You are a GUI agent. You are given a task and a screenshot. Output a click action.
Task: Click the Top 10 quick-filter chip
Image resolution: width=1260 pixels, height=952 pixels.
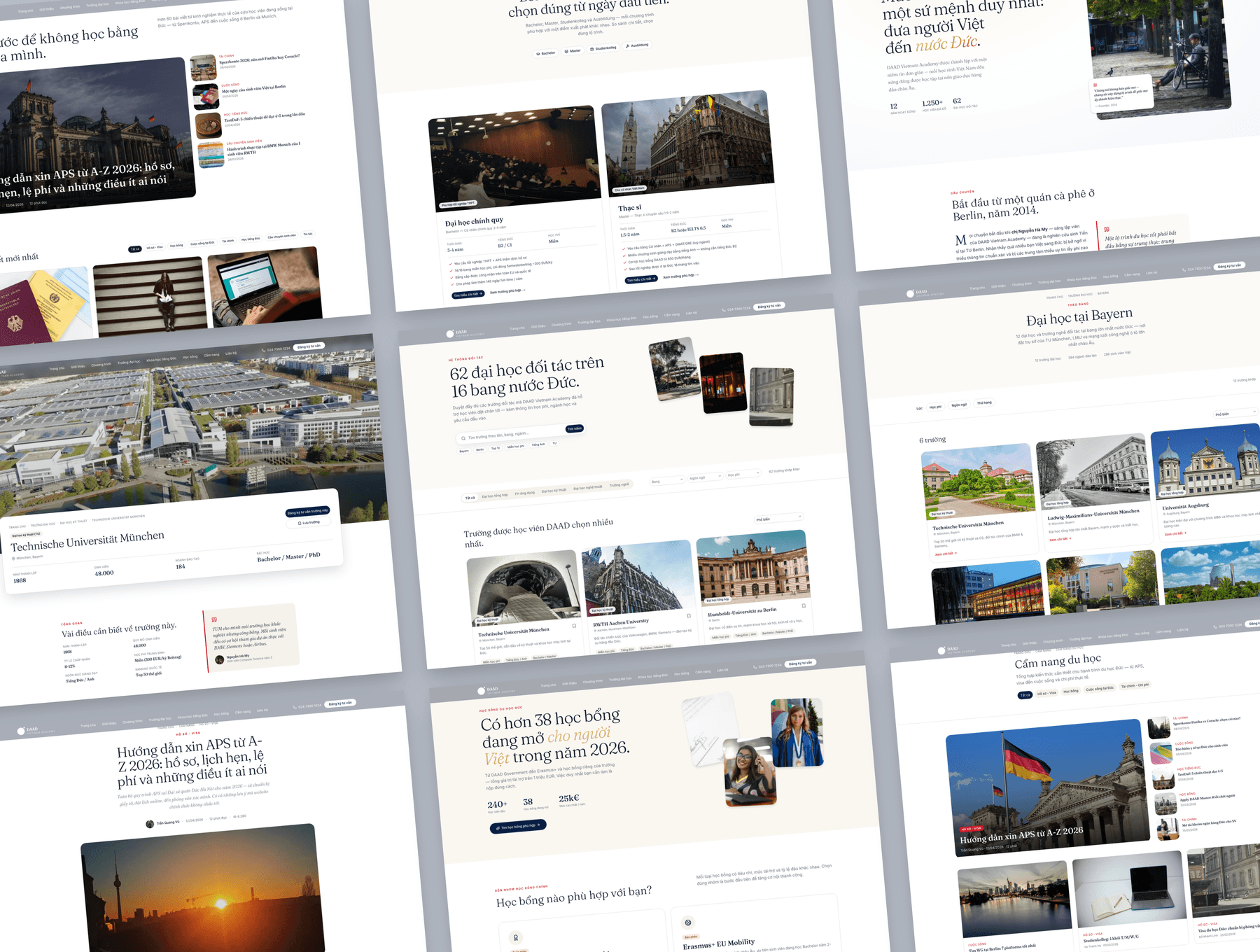tap(496, 448)
